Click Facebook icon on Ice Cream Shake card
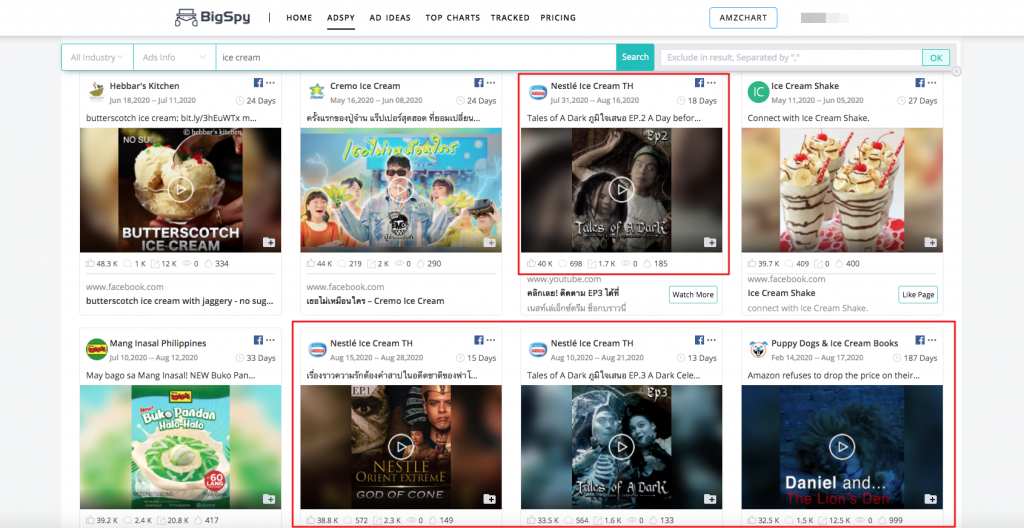The image size is (1024, 528). pyautogui.click(x=920, y=83)
